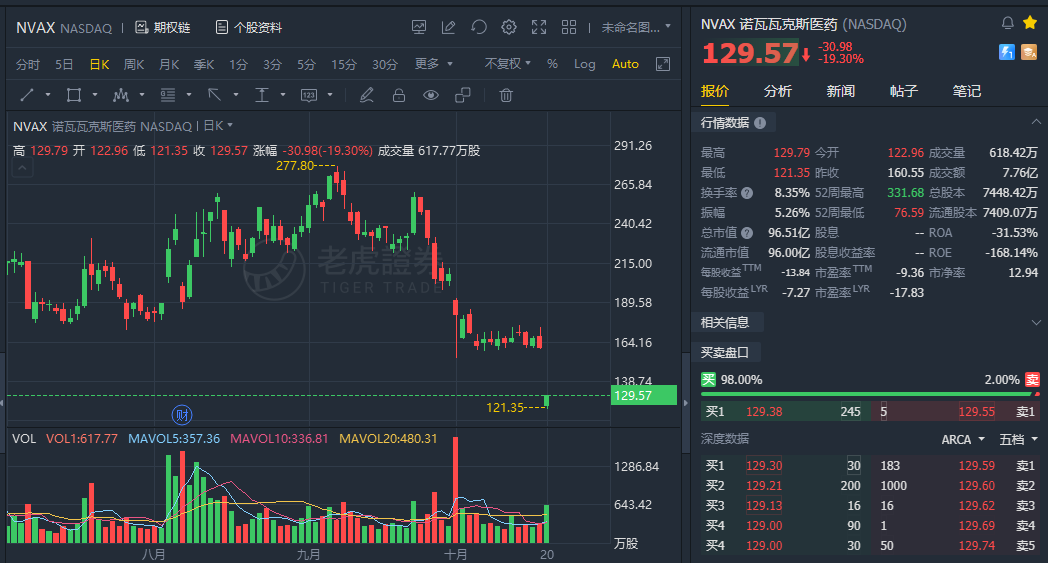This screenshot has height=563, width=1048.
Task: Toggle Auto scale
Action: coord(625,64)
